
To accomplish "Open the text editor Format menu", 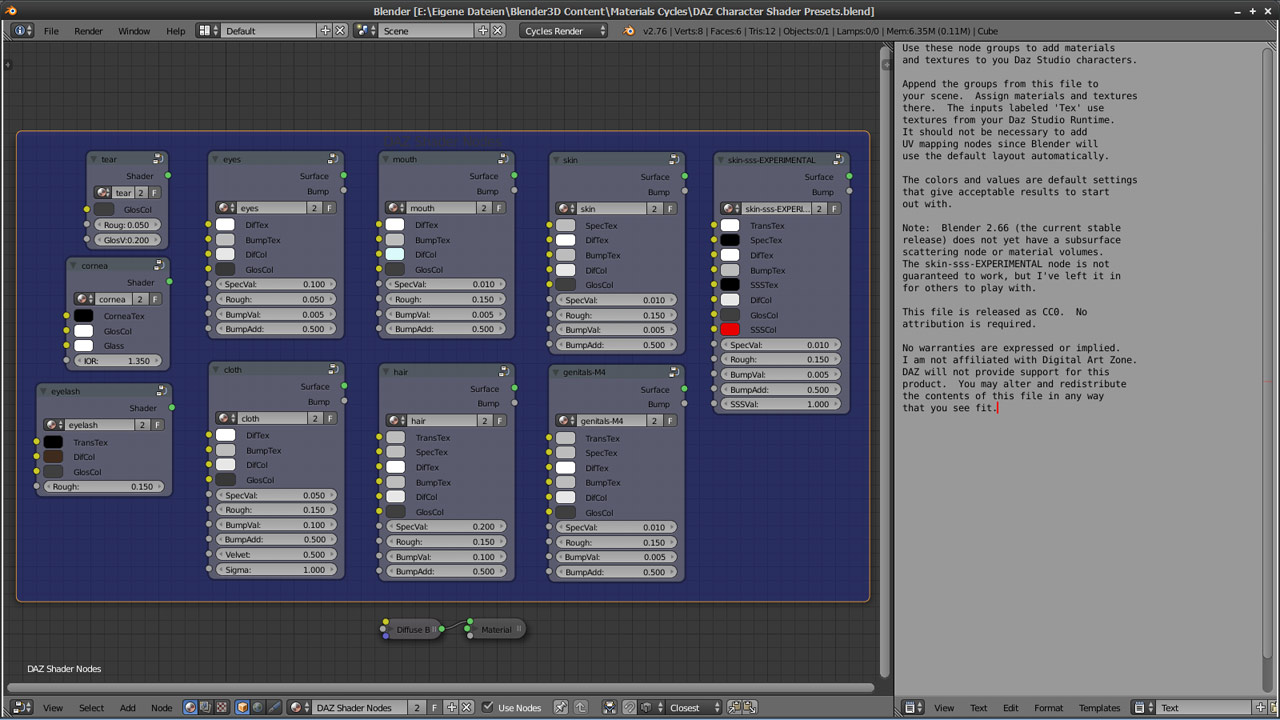I will click(1049, 707).
